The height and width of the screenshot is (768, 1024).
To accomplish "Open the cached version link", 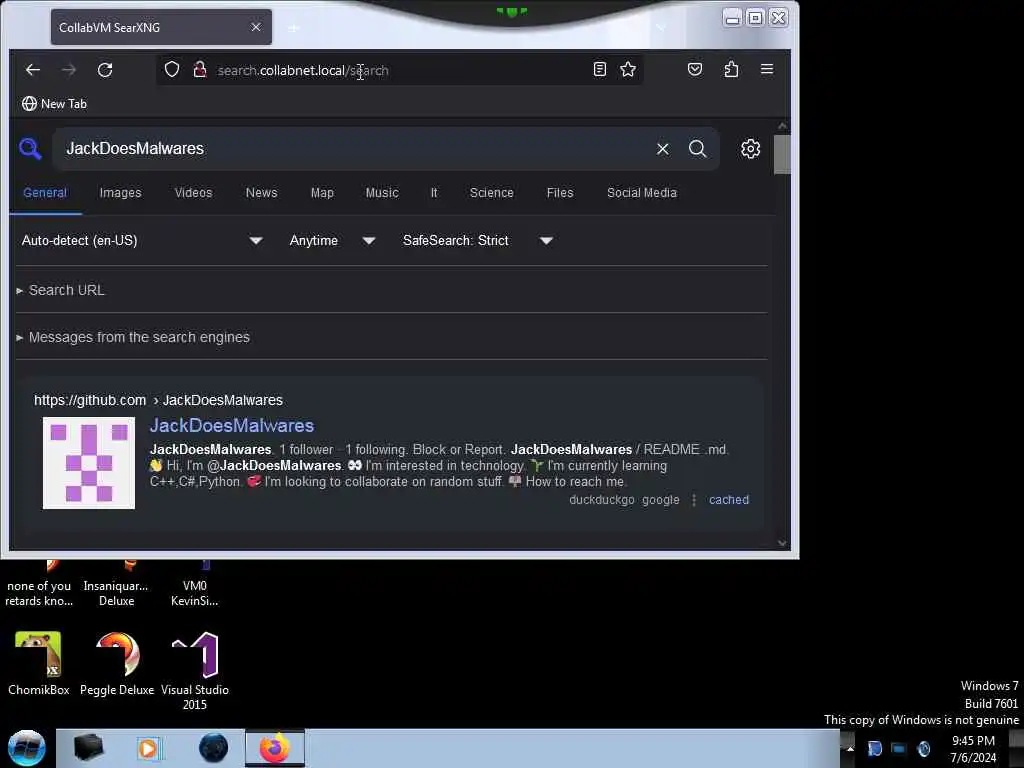I will [x=729, y=500].
